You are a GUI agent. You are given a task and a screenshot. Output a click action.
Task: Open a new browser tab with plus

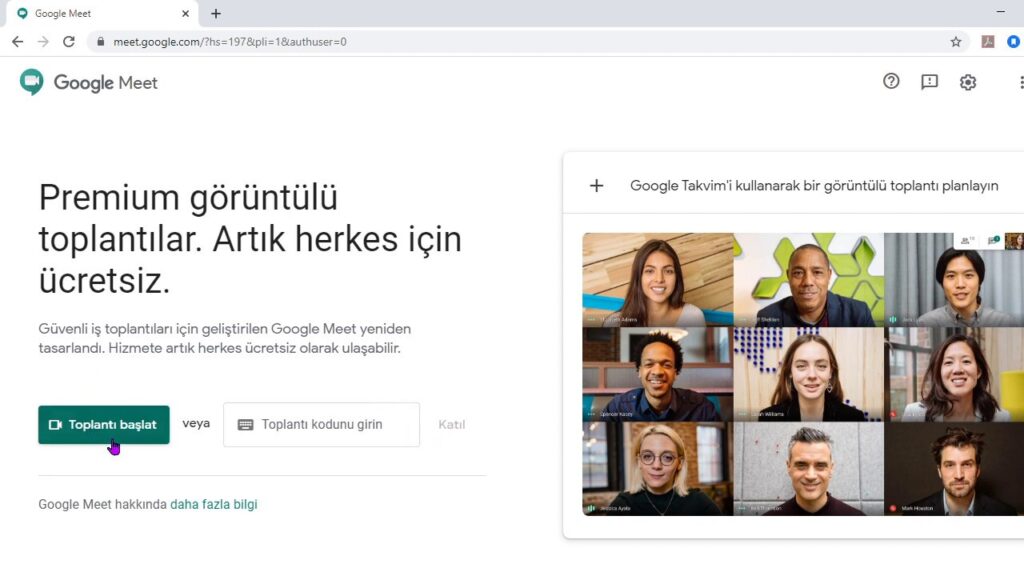click(x=216, y=13)
